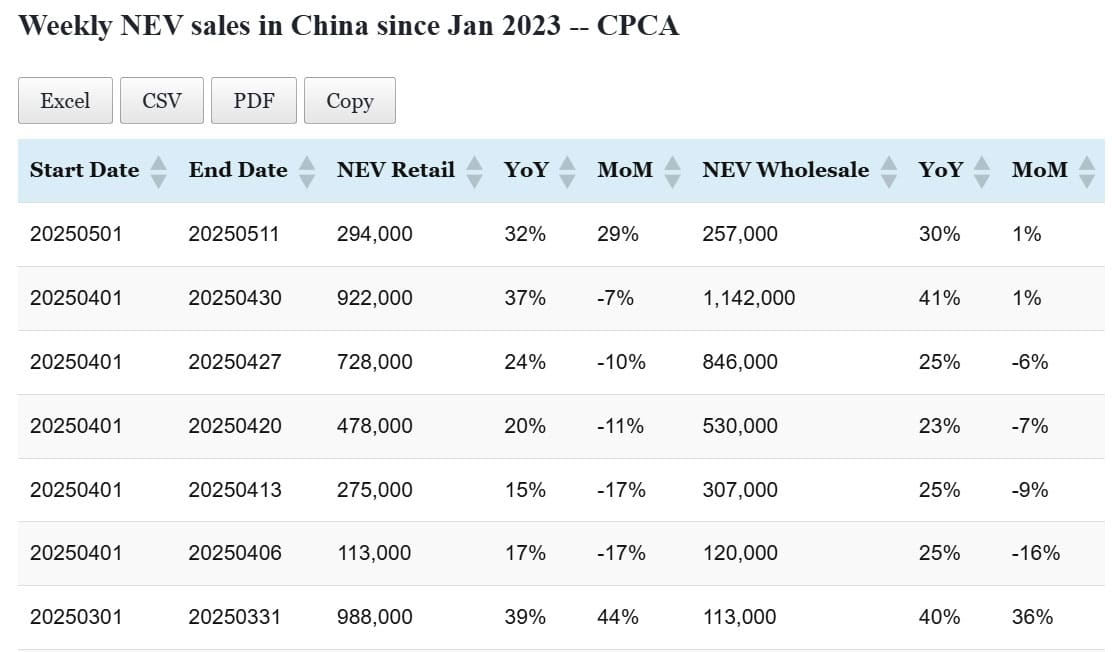Click sort arrows next to first MoM
This screenshot has width=1112, height=652.
pos(673,171)
